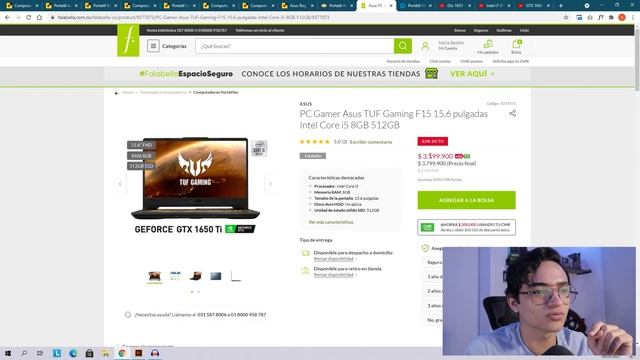Image resolution: width=640 pixels, height=360 pixels.
Task: Check availability for despacho a domicilio
Action: click(333, 259)
